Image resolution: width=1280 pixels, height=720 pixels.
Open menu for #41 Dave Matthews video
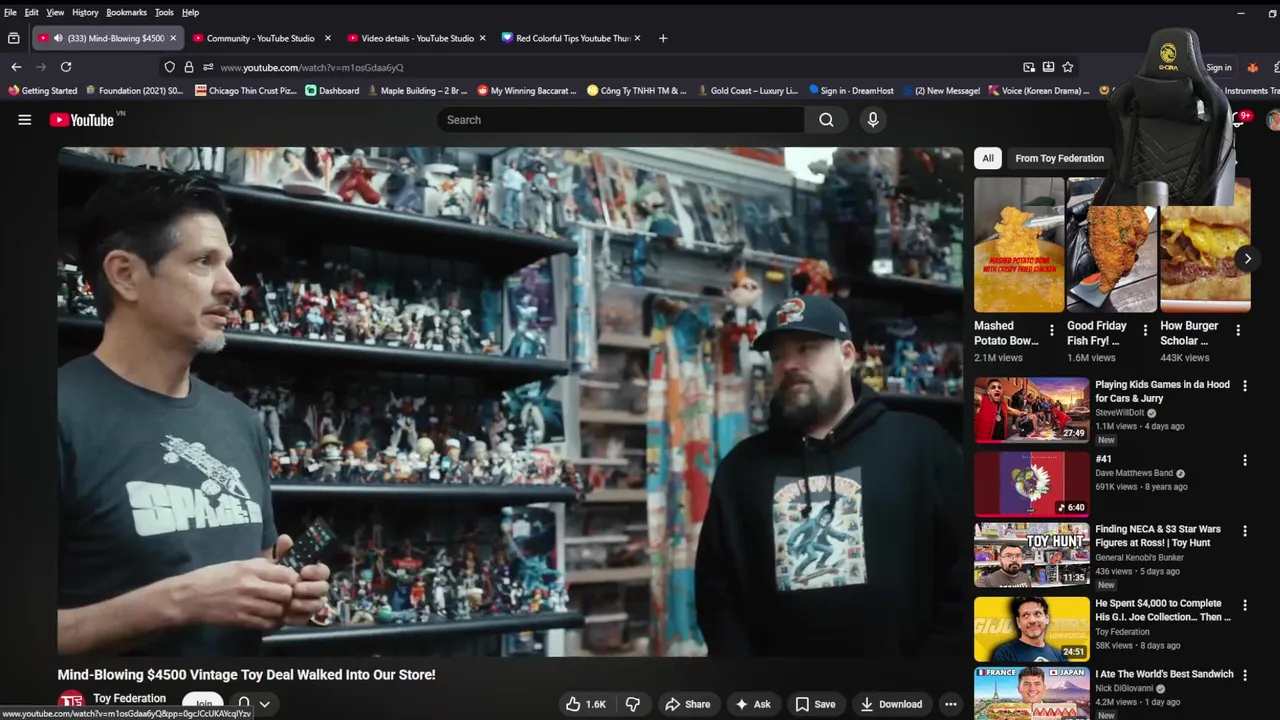[x=1245, y=461]
